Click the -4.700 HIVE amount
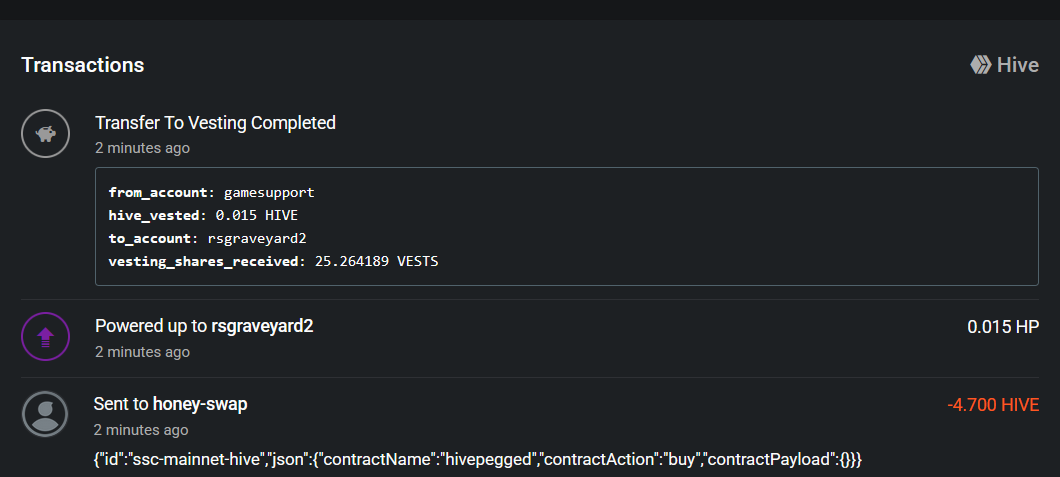Screen dimensions: 1060x477 (x=993, y=405)
